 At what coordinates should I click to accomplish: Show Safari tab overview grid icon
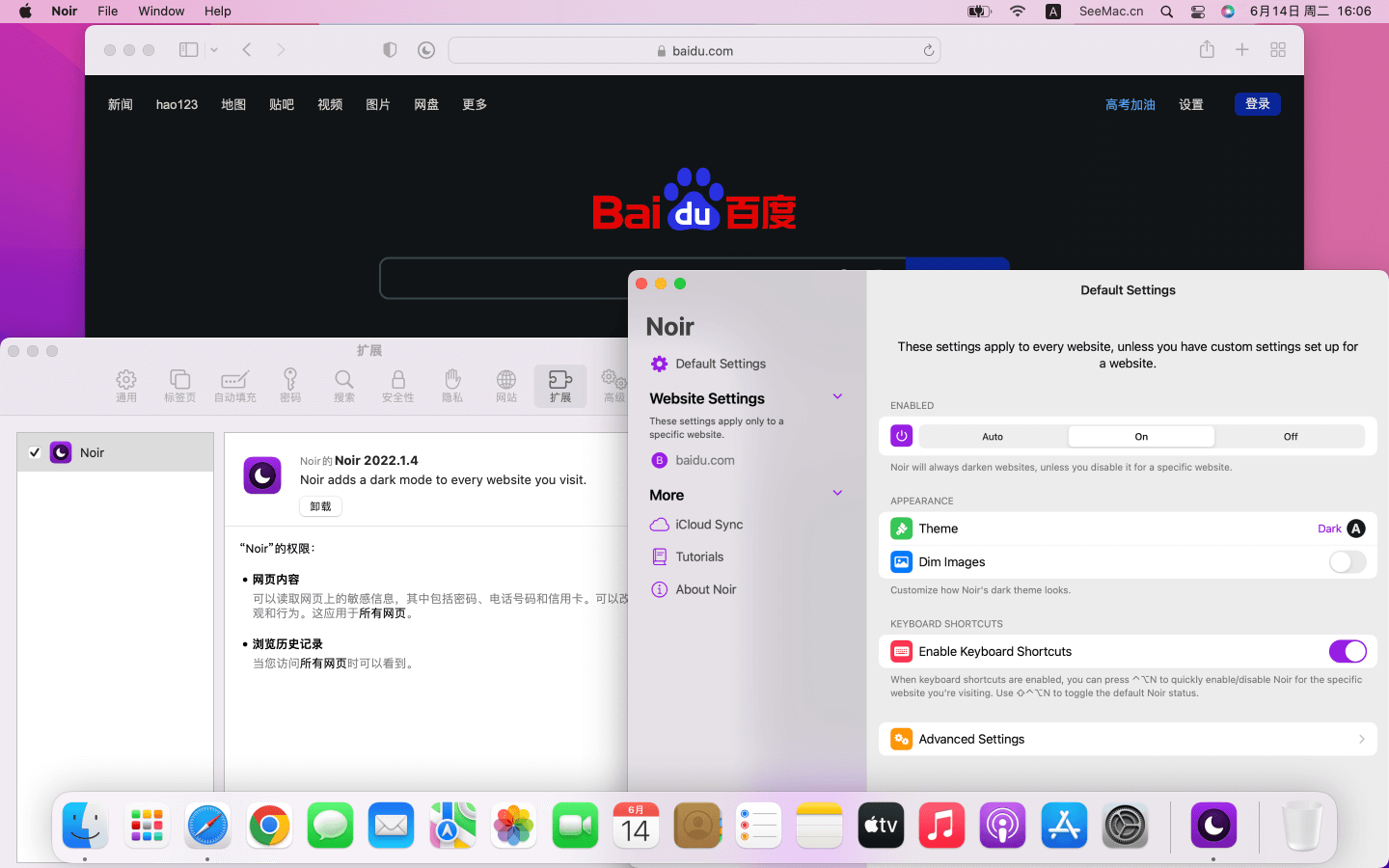point(1278,50)
